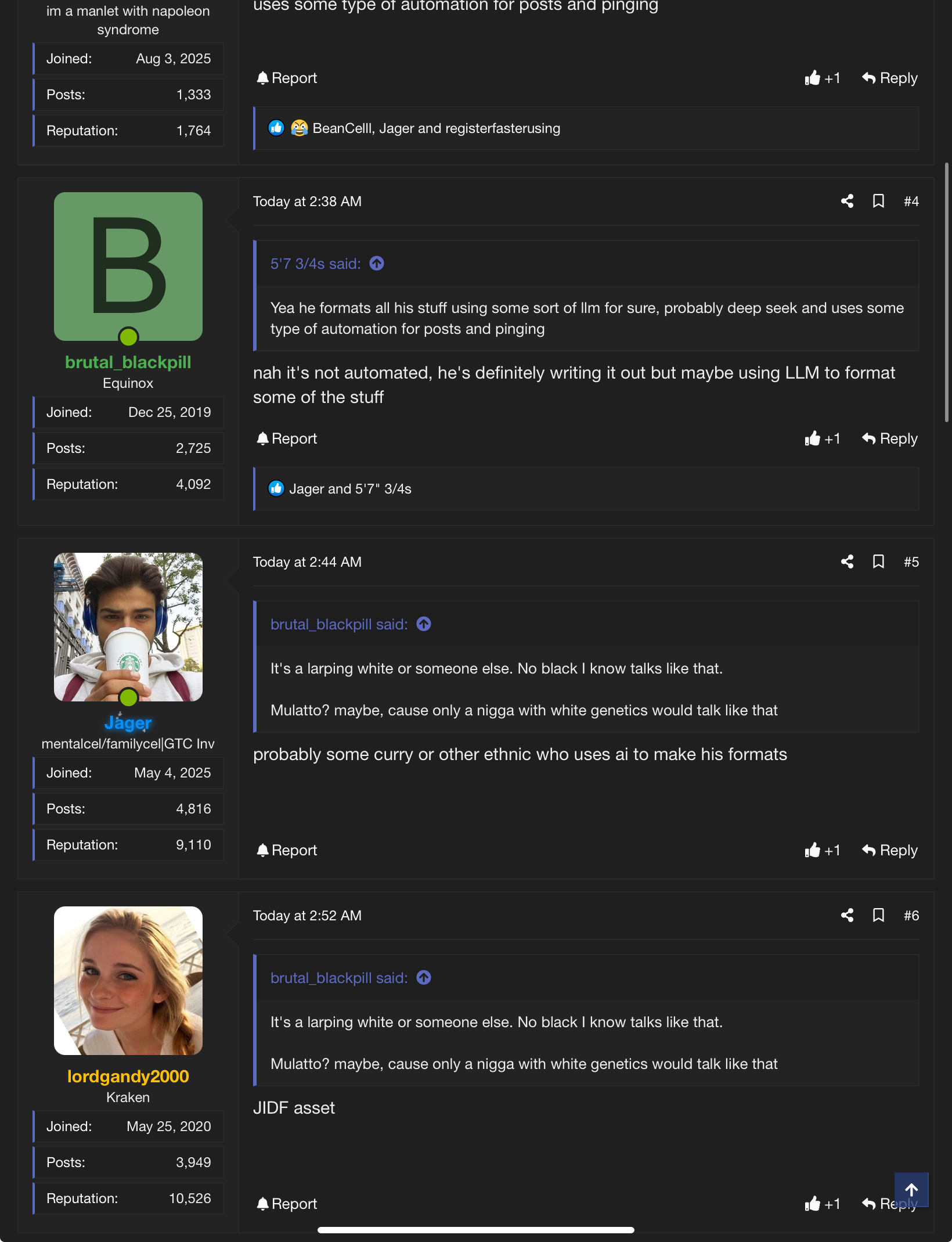Give +1 thumbs up to Jager's post
This screenshot has width=952, height=1242.
(822, 851)
